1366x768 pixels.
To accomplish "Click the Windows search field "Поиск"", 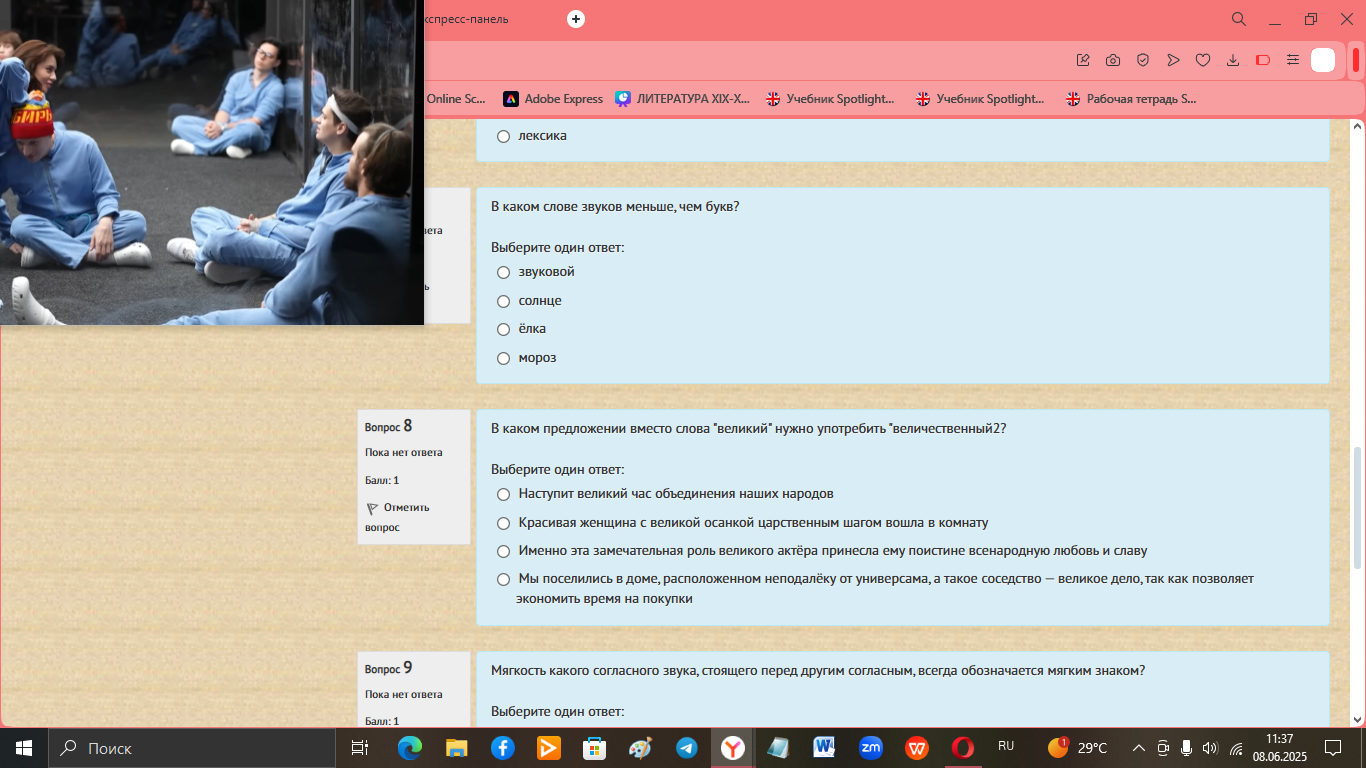I will [x=192, y=748].
